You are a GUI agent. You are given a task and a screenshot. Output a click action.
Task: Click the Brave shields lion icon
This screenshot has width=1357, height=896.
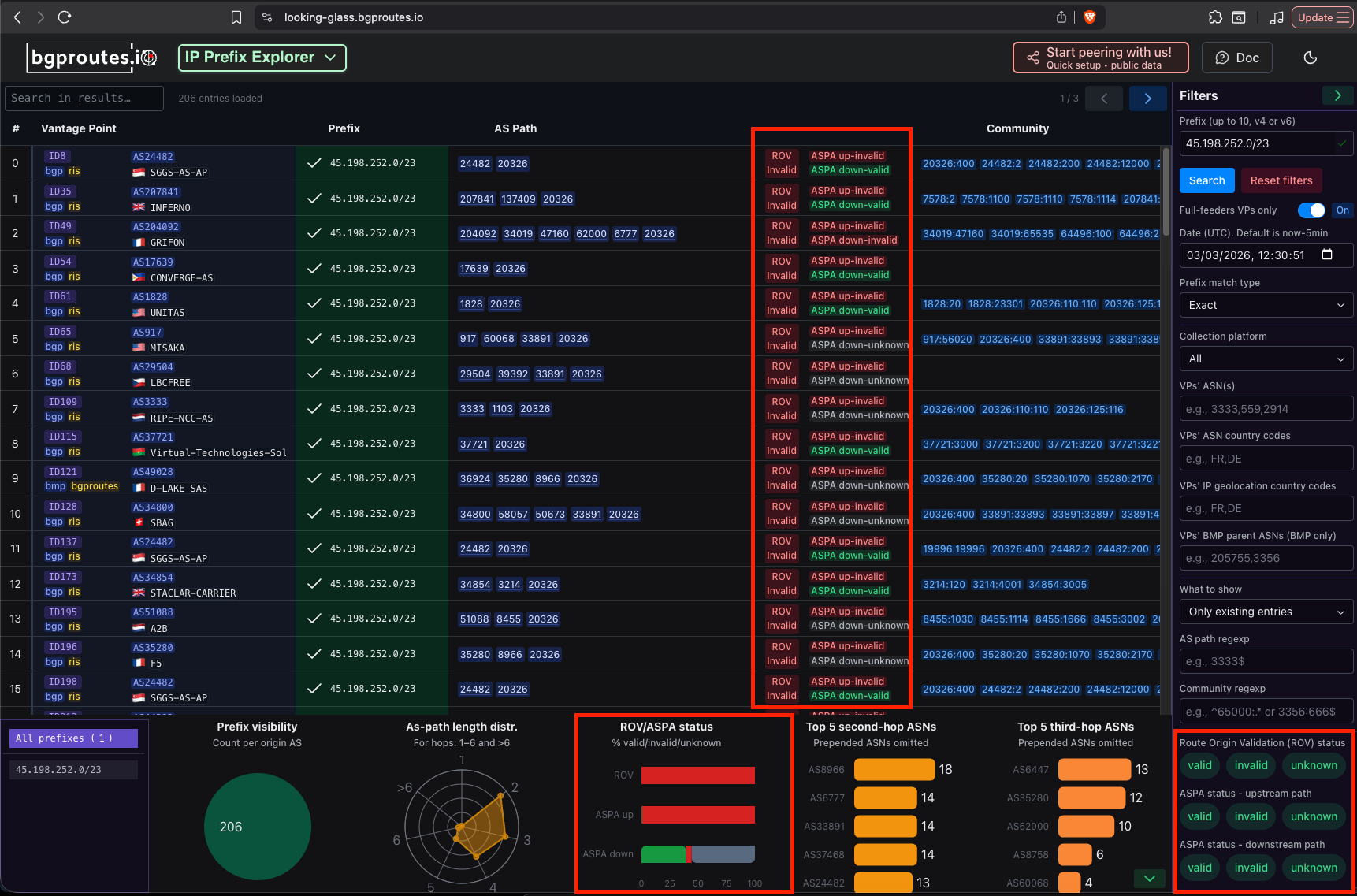(x=1090, y=17)
